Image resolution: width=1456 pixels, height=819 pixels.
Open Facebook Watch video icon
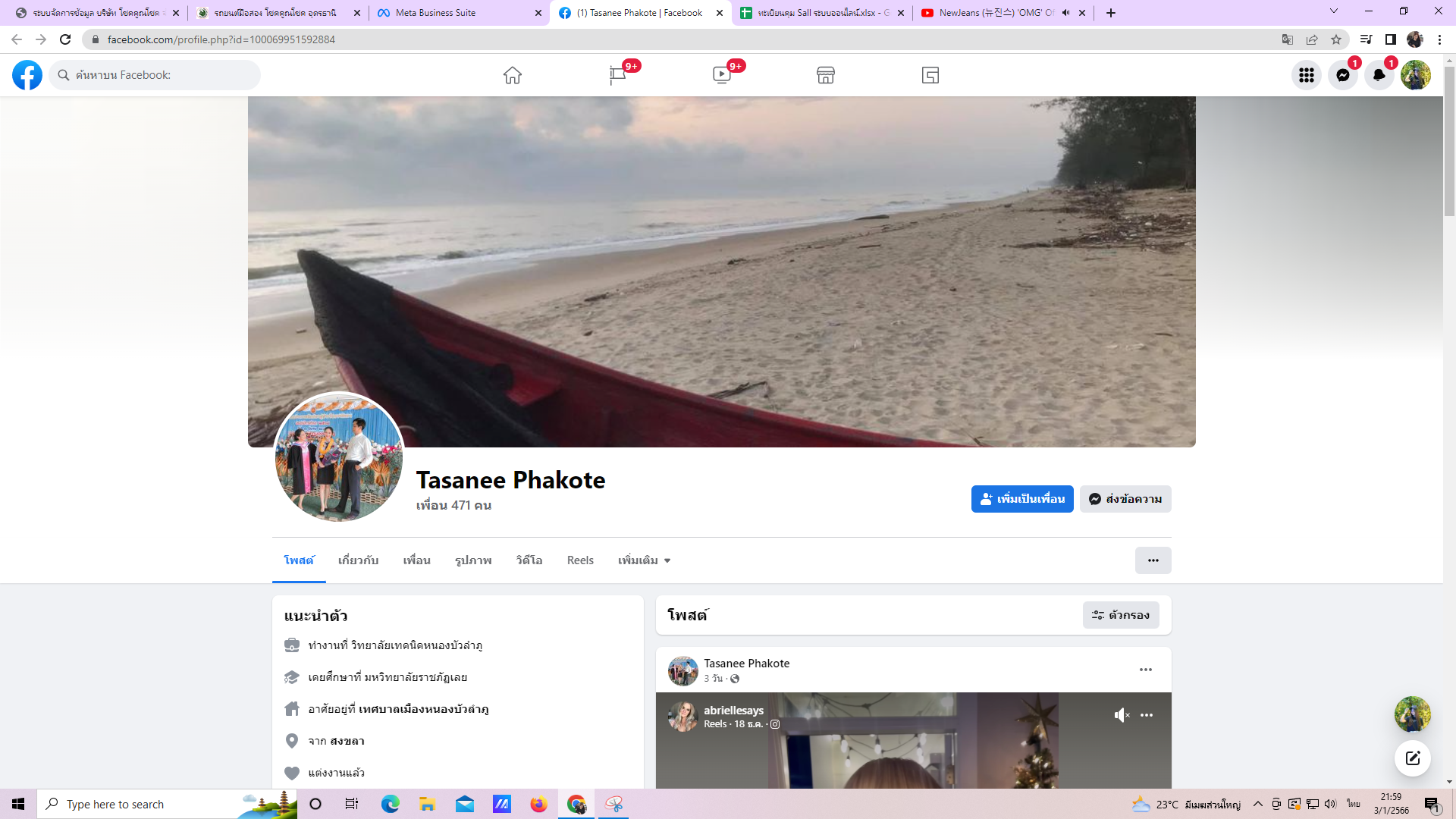(x=721, y=75)
